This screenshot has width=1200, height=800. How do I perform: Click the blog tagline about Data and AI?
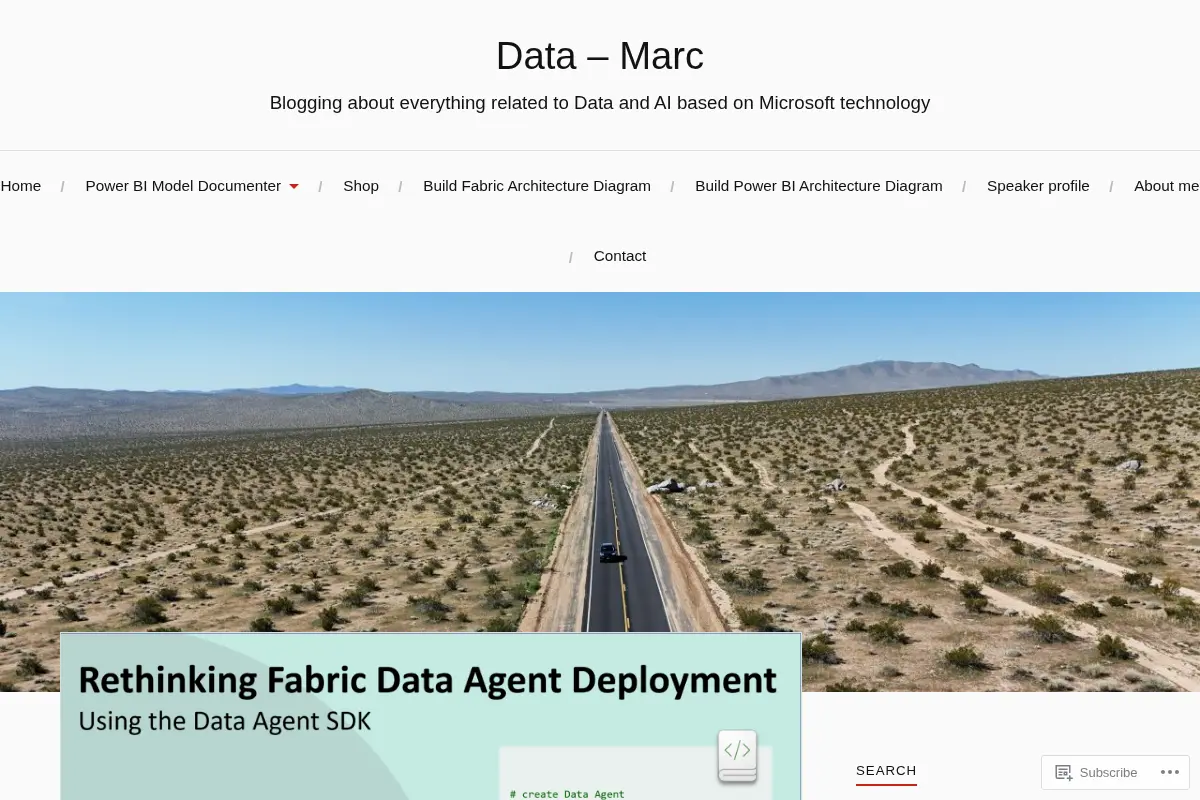tap(600, 103)
